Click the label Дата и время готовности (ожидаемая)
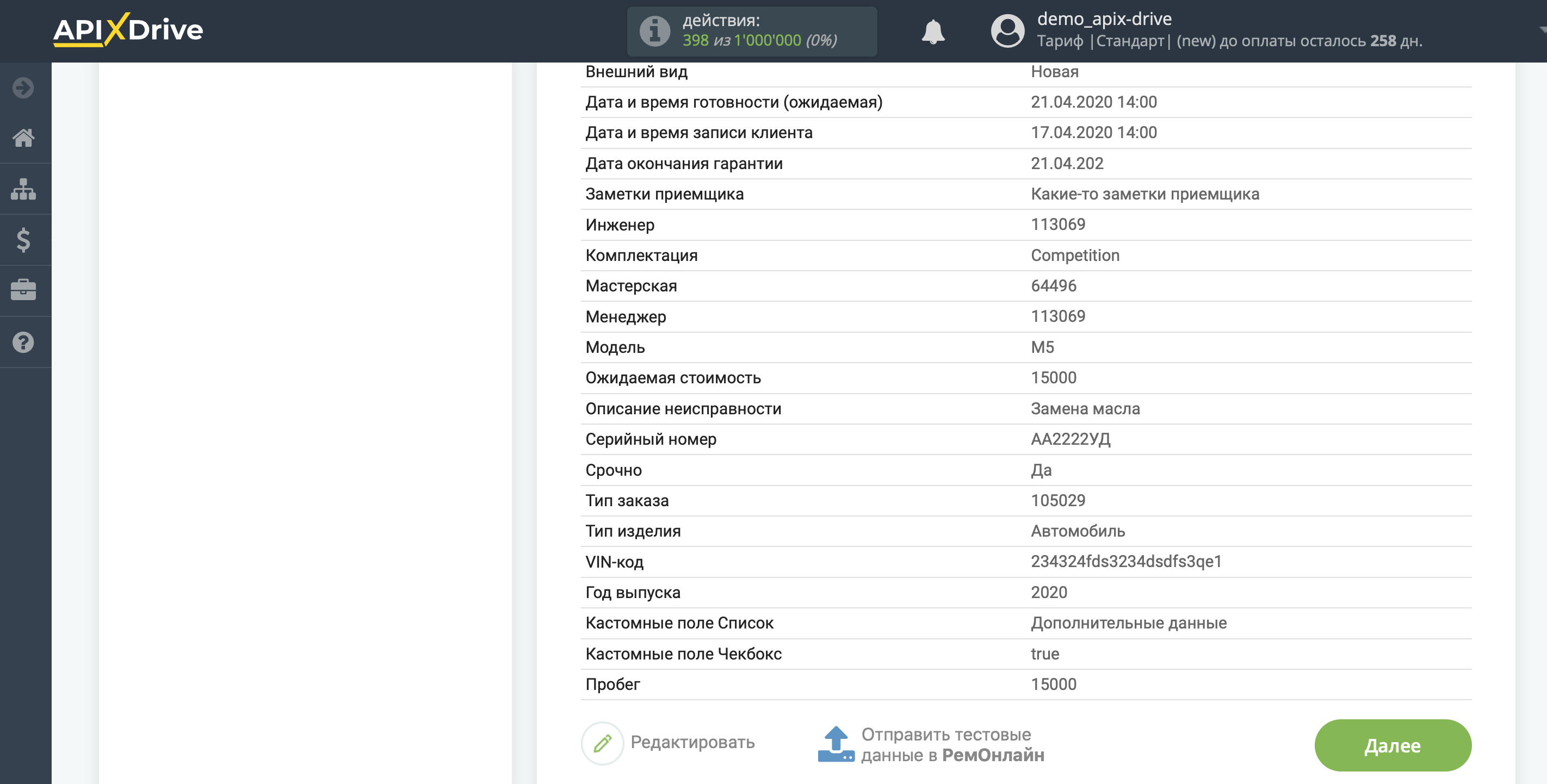The height and width of the screenshot is (784, 1547). [734, 102]
